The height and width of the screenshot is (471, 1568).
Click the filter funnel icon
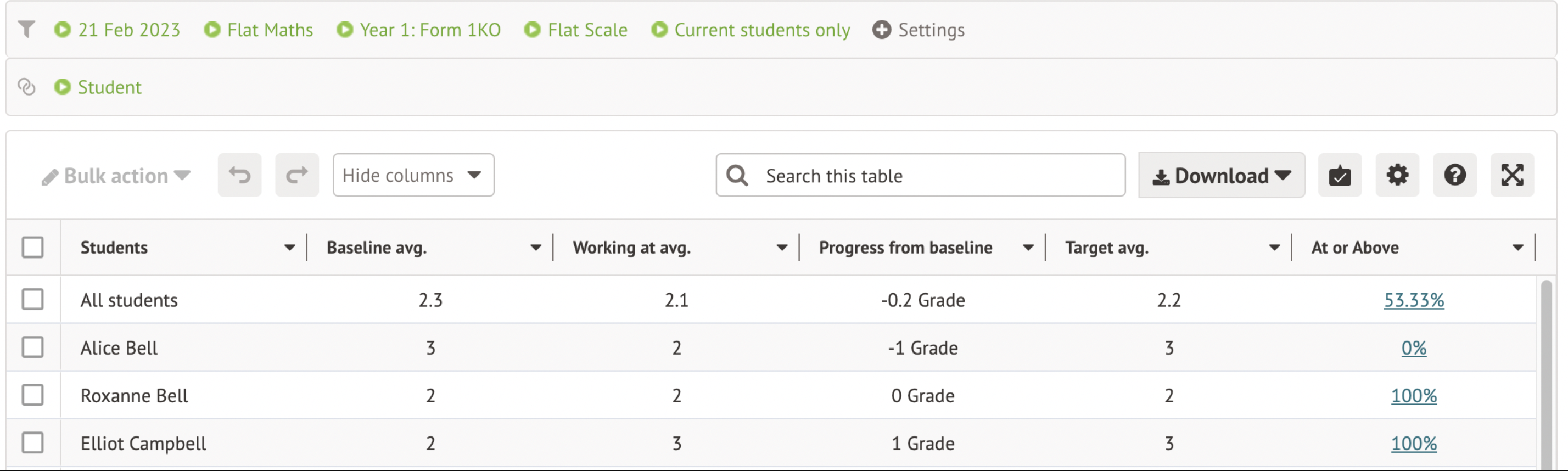[x=27, y=29]
